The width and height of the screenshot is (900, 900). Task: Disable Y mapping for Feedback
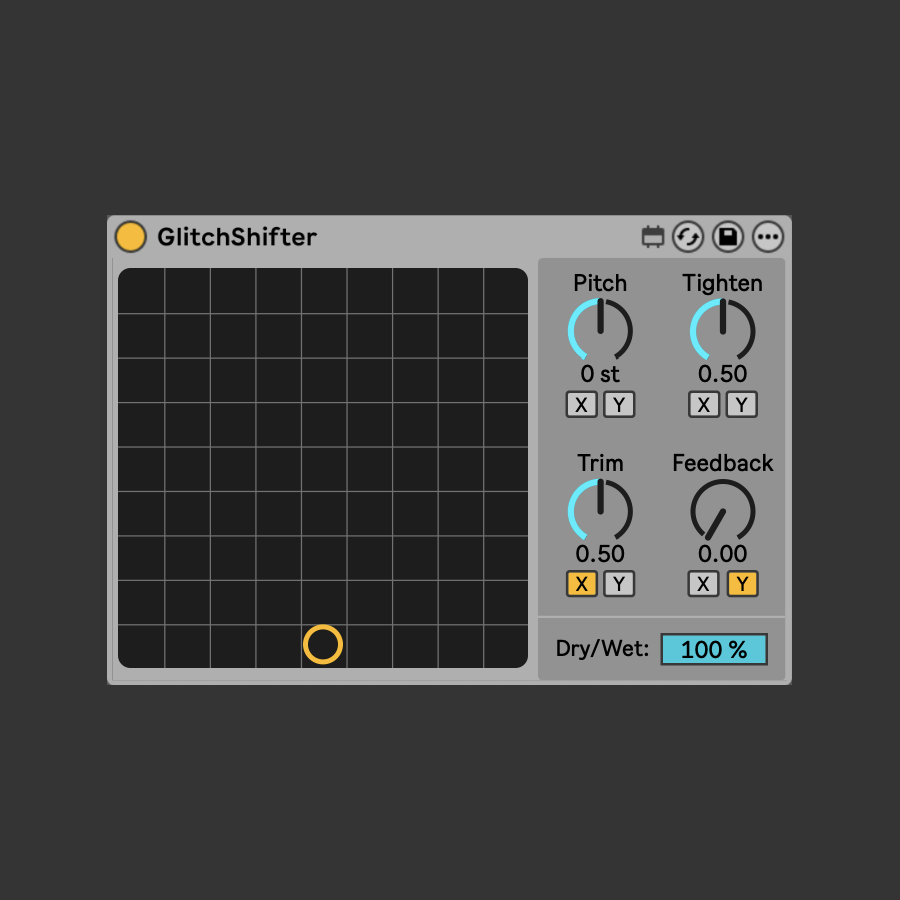(742, 584)
